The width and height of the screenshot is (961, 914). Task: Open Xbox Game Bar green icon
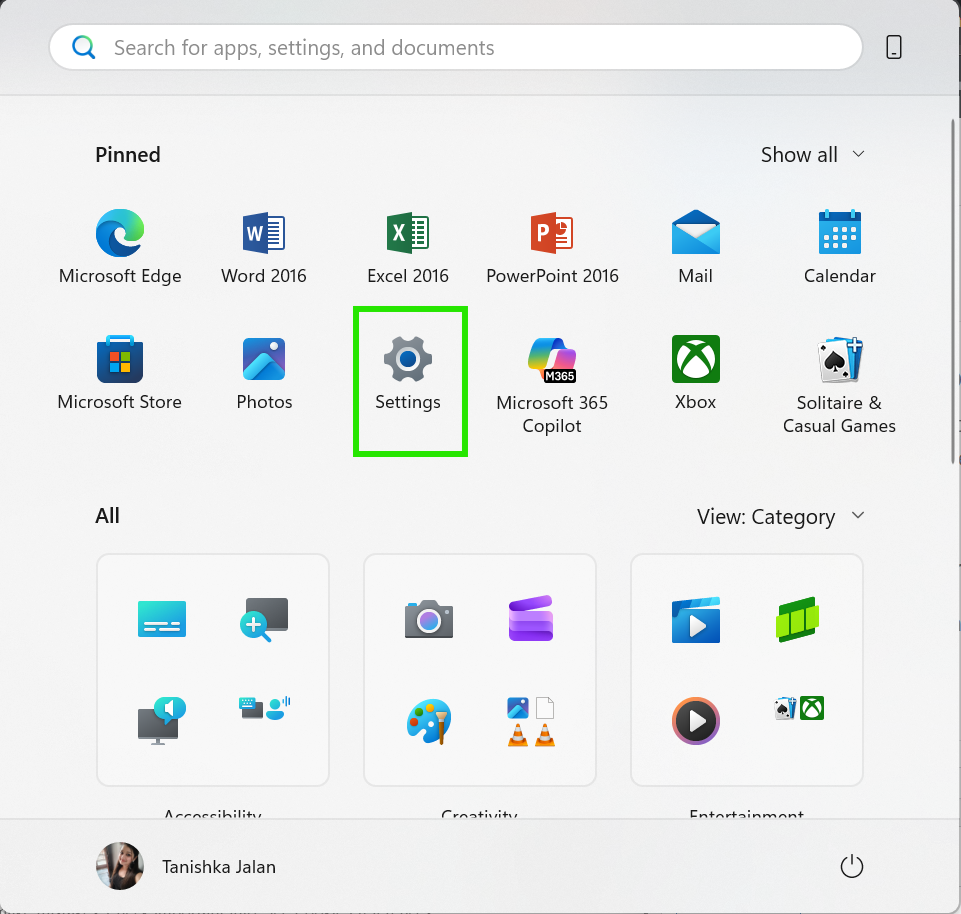pyautogui.click(x=797, y=619)
